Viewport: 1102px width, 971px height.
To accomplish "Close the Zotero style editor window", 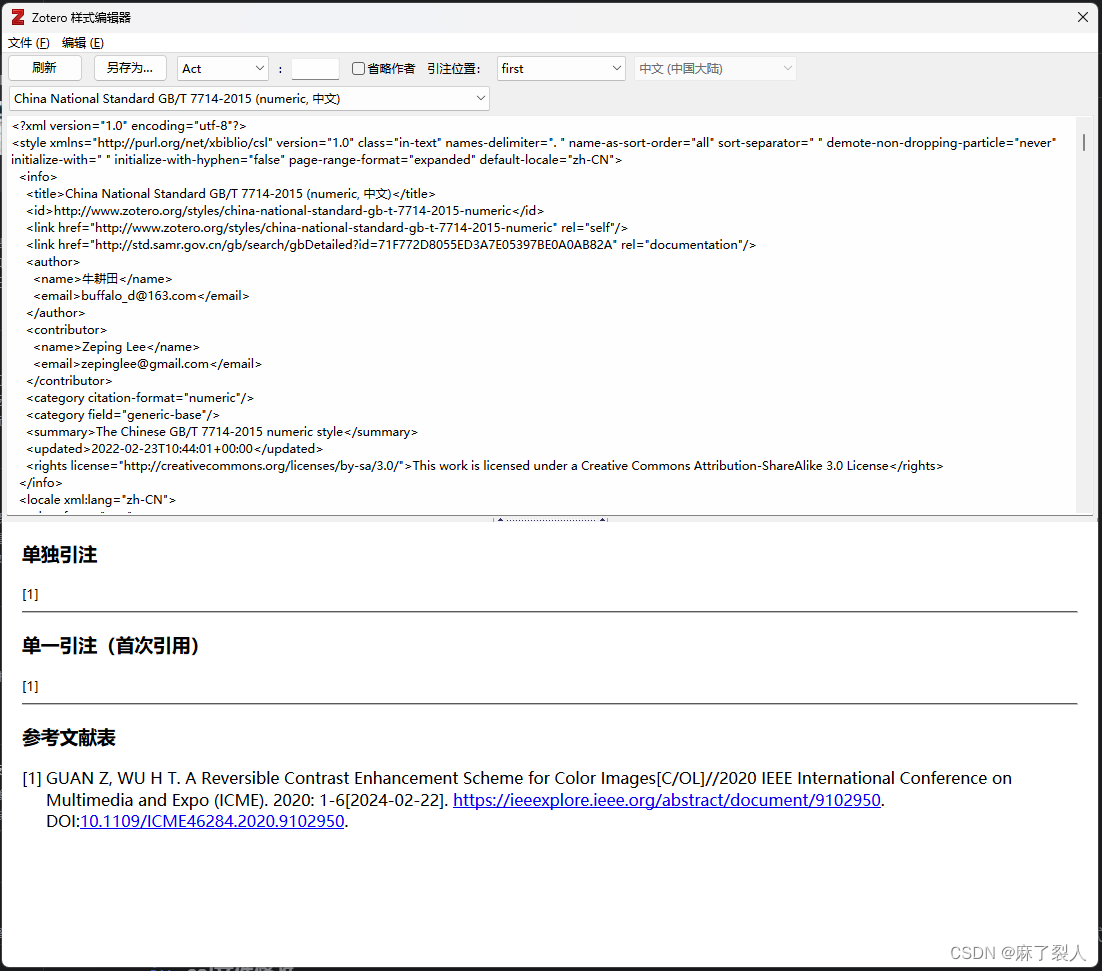I will [x=1082, y=18].
